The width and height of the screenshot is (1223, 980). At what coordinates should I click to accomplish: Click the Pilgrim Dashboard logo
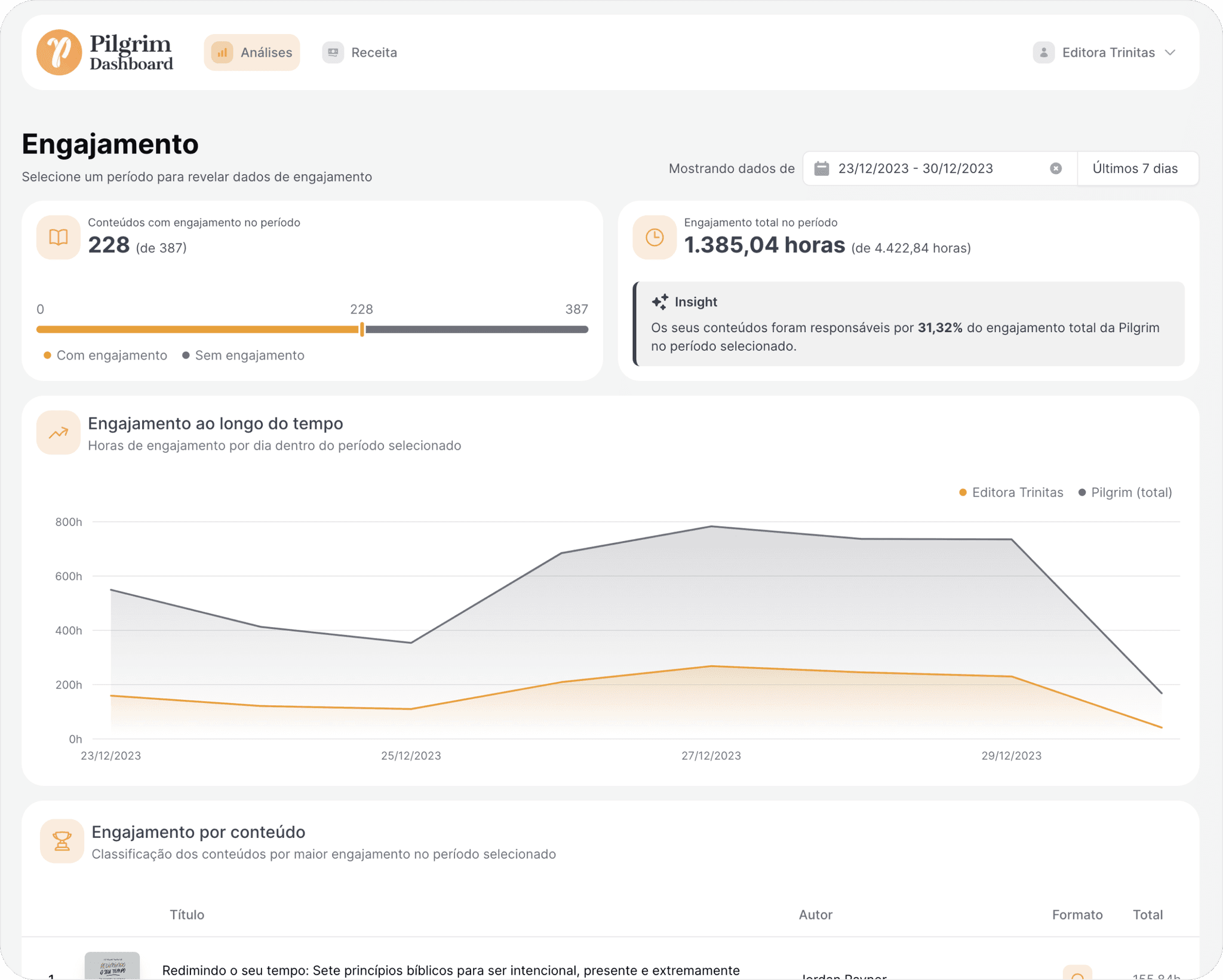point(105,53)
